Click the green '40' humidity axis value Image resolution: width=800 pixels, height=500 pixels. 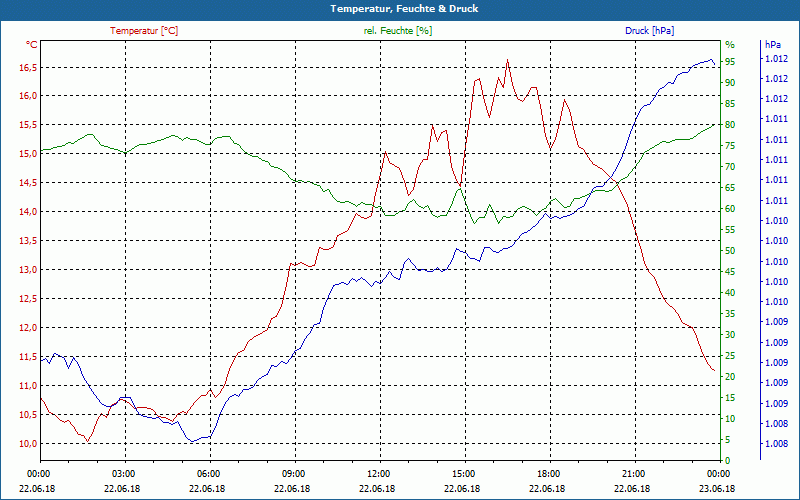730,293
